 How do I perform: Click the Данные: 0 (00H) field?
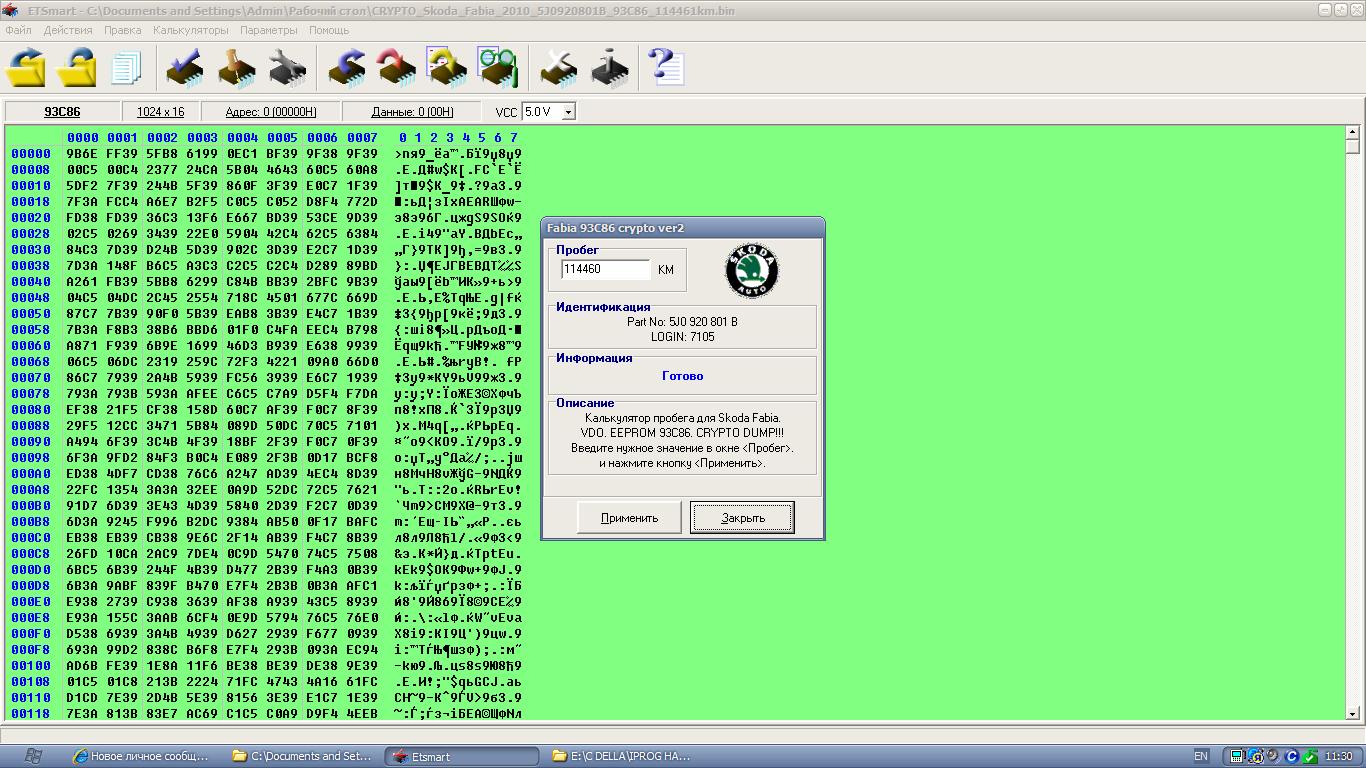click(413, 112)
